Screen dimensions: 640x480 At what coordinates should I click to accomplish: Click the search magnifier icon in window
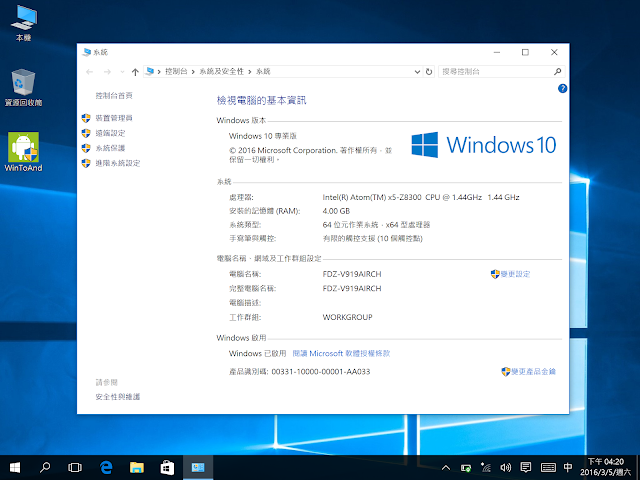[558, 71]
